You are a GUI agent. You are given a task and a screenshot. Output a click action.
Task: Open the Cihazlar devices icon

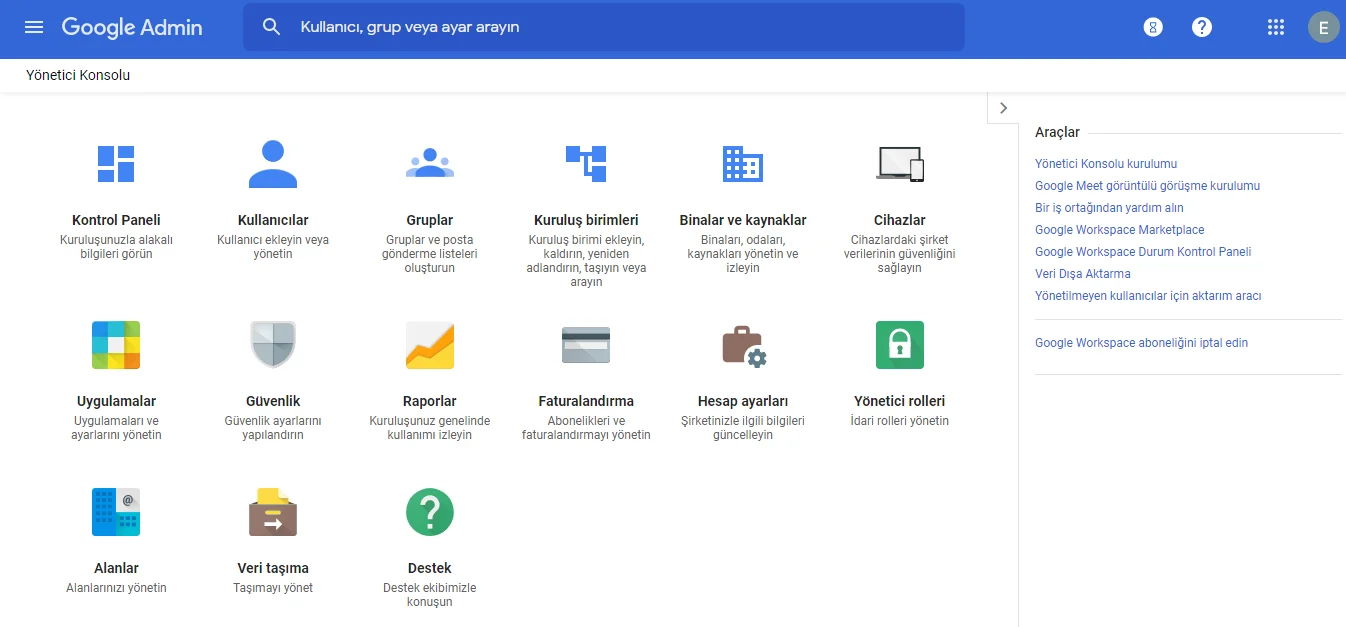[900, 164]
